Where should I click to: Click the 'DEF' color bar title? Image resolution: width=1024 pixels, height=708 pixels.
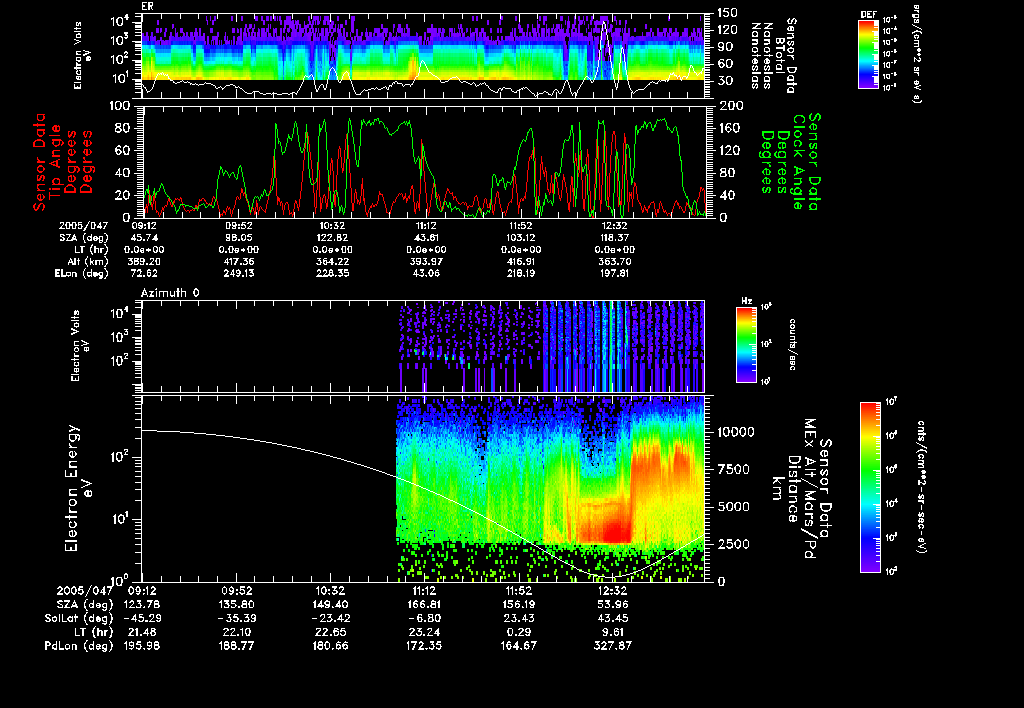click(868, 14)
